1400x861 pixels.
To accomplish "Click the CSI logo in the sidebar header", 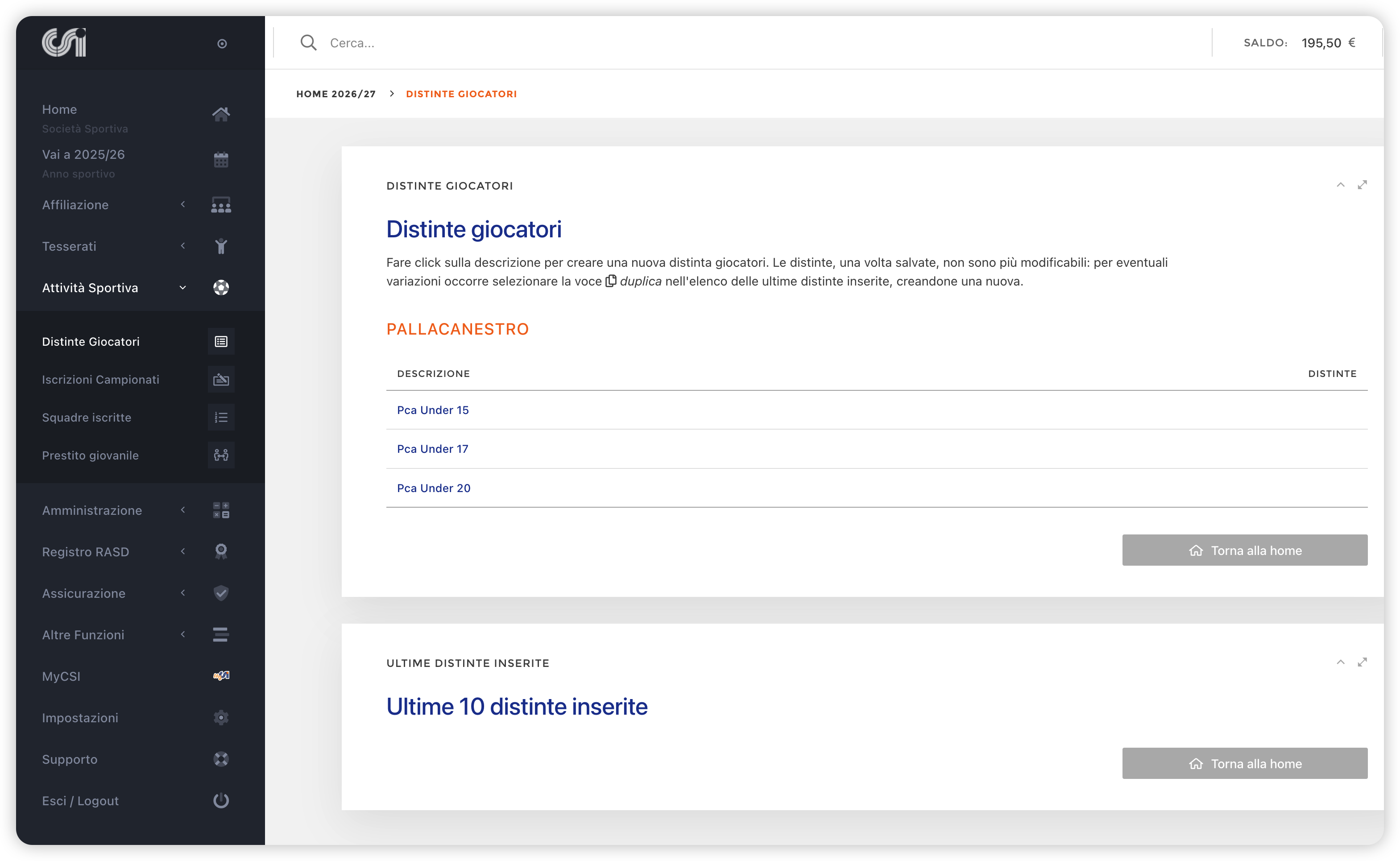I will (64, 43).
